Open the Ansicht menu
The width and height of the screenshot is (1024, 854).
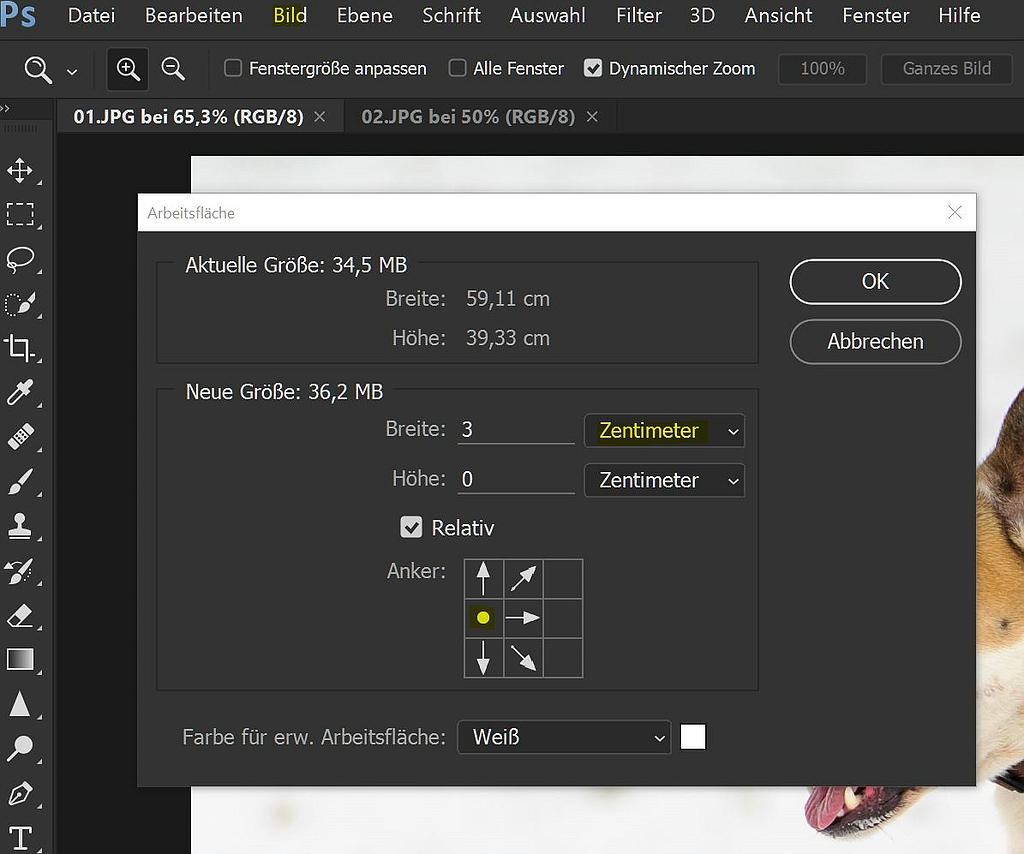tap(778, 15)
